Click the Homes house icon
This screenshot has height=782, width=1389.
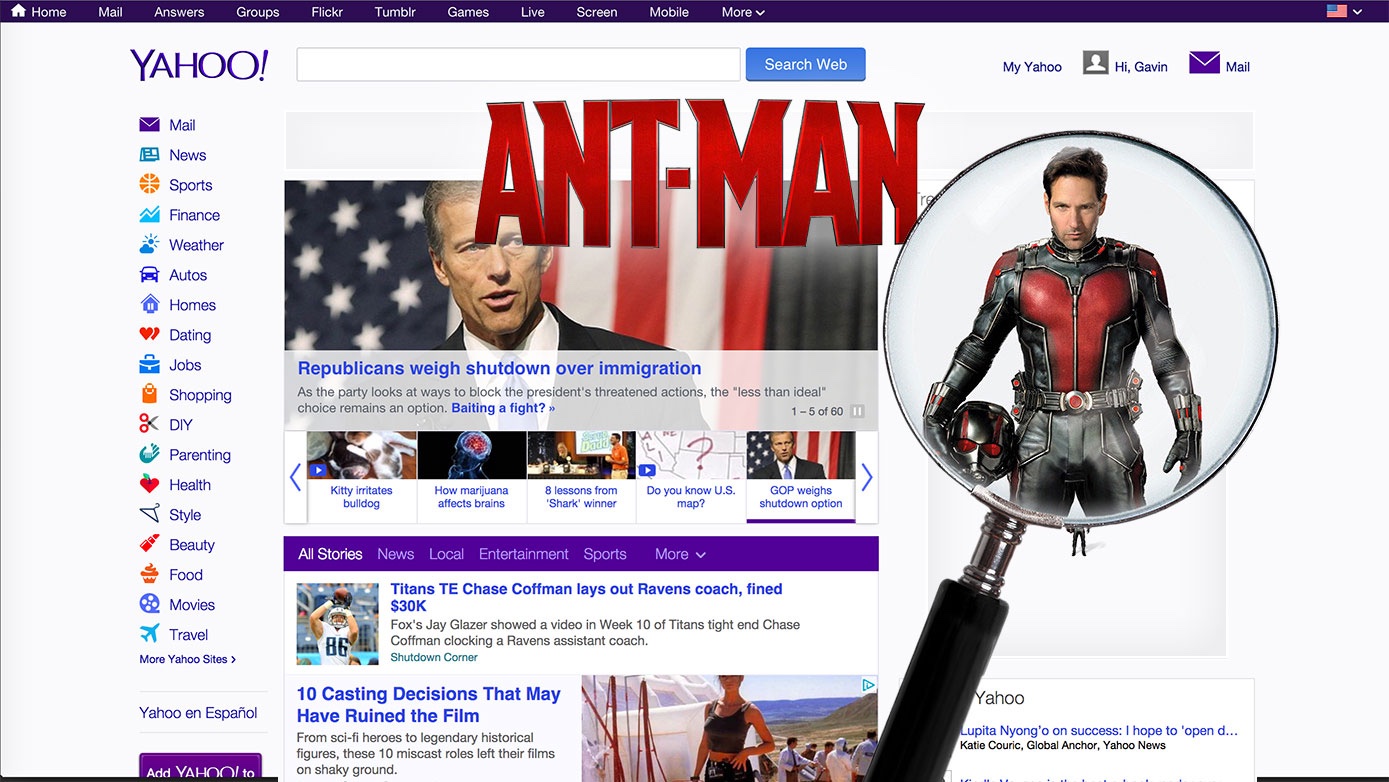149,304
